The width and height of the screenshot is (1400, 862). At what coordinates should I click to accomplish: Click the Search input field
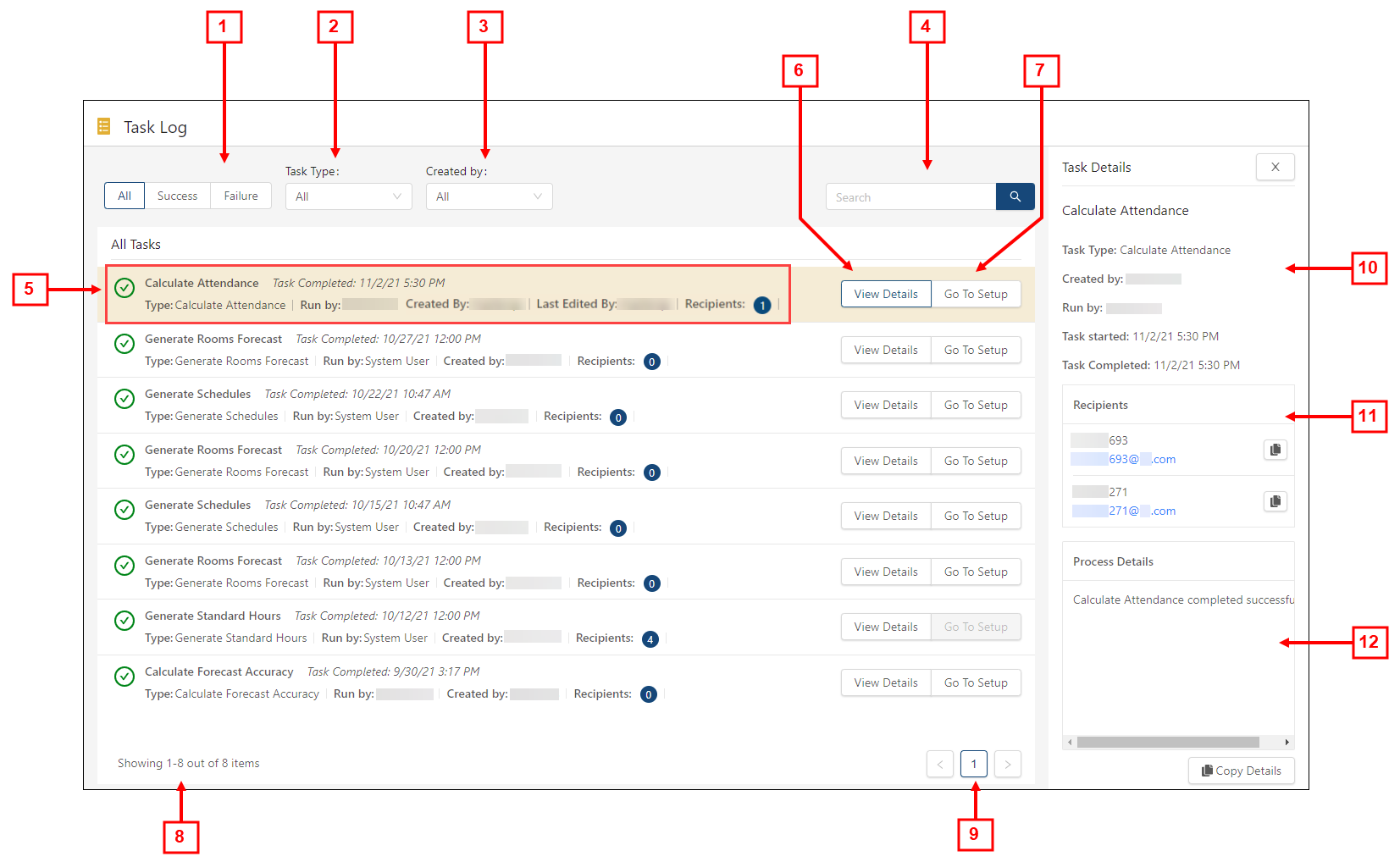910,197
